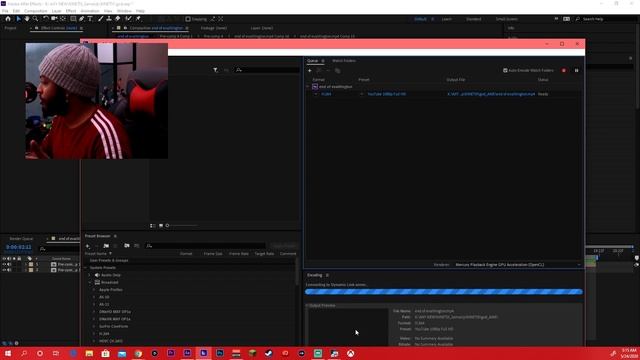The height and width of the screenshot is (360, 640).
Task: Click the output file path link
Action: click(x=491, y=94)
